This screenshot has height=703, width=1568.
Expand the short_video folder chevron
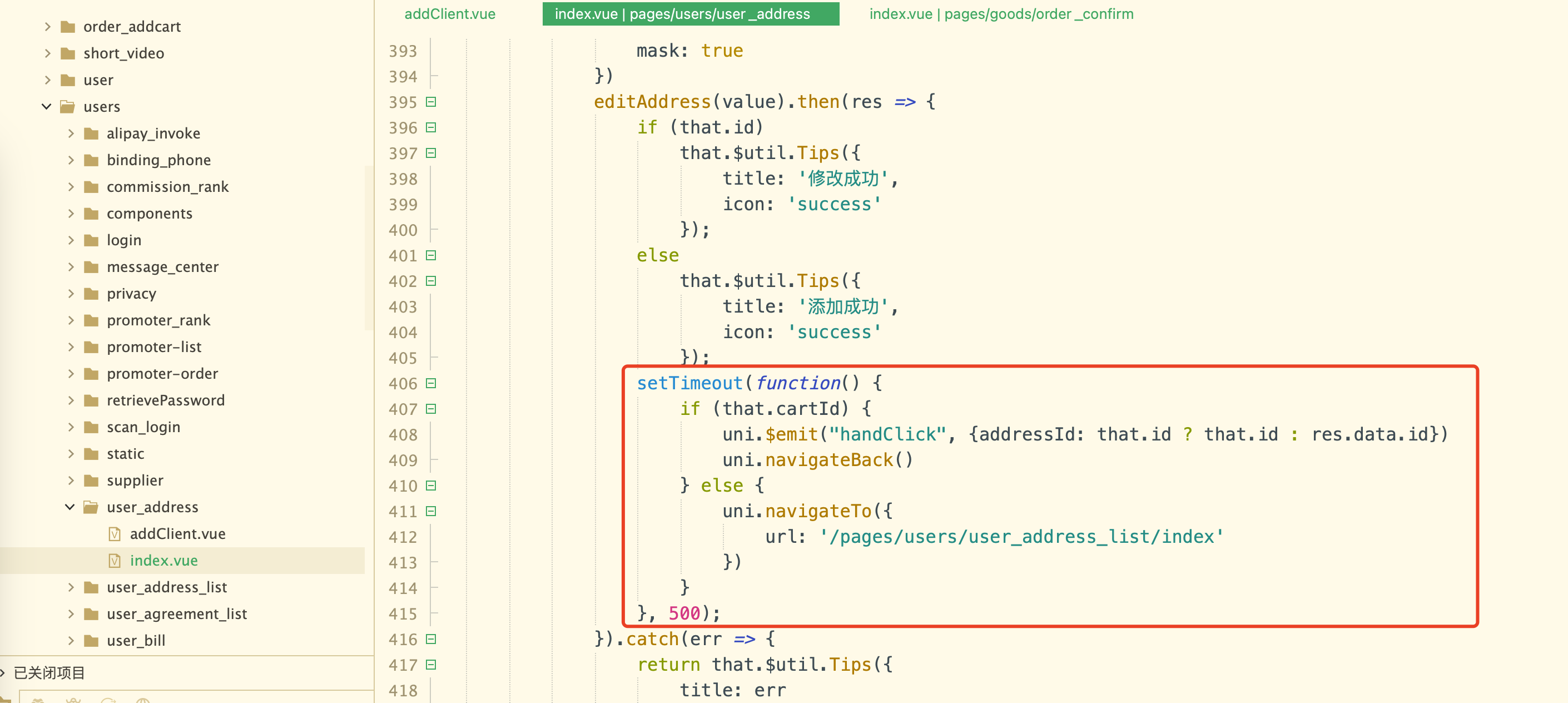tap(47, 53)
